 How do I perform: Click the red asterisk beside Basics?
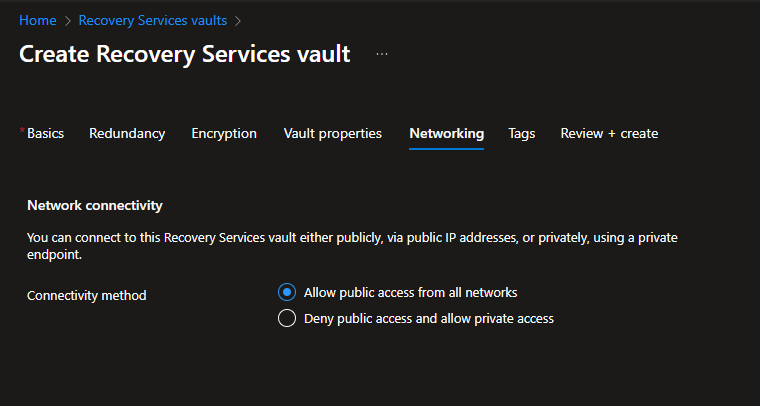pos(22,130)
